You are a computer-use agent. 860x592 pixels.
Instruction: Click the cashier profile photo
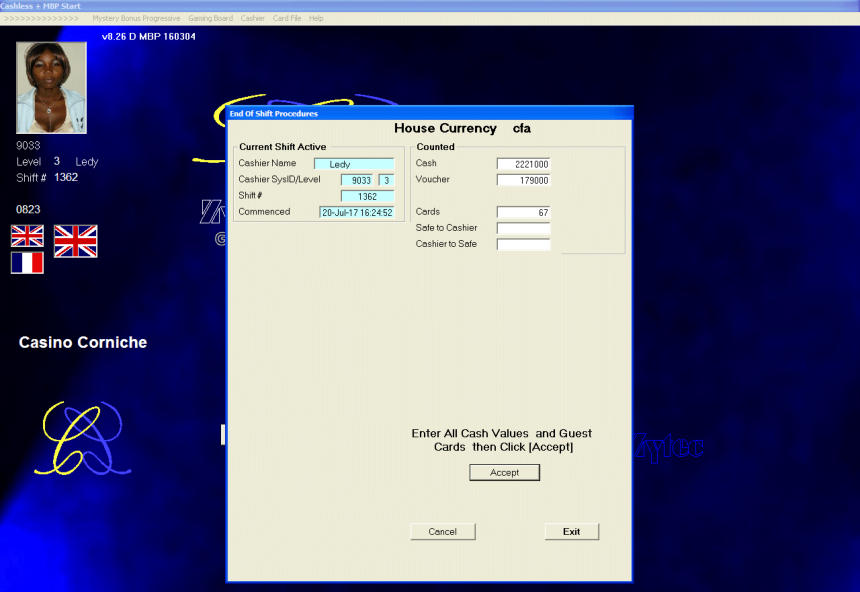[x=51, y=88]
